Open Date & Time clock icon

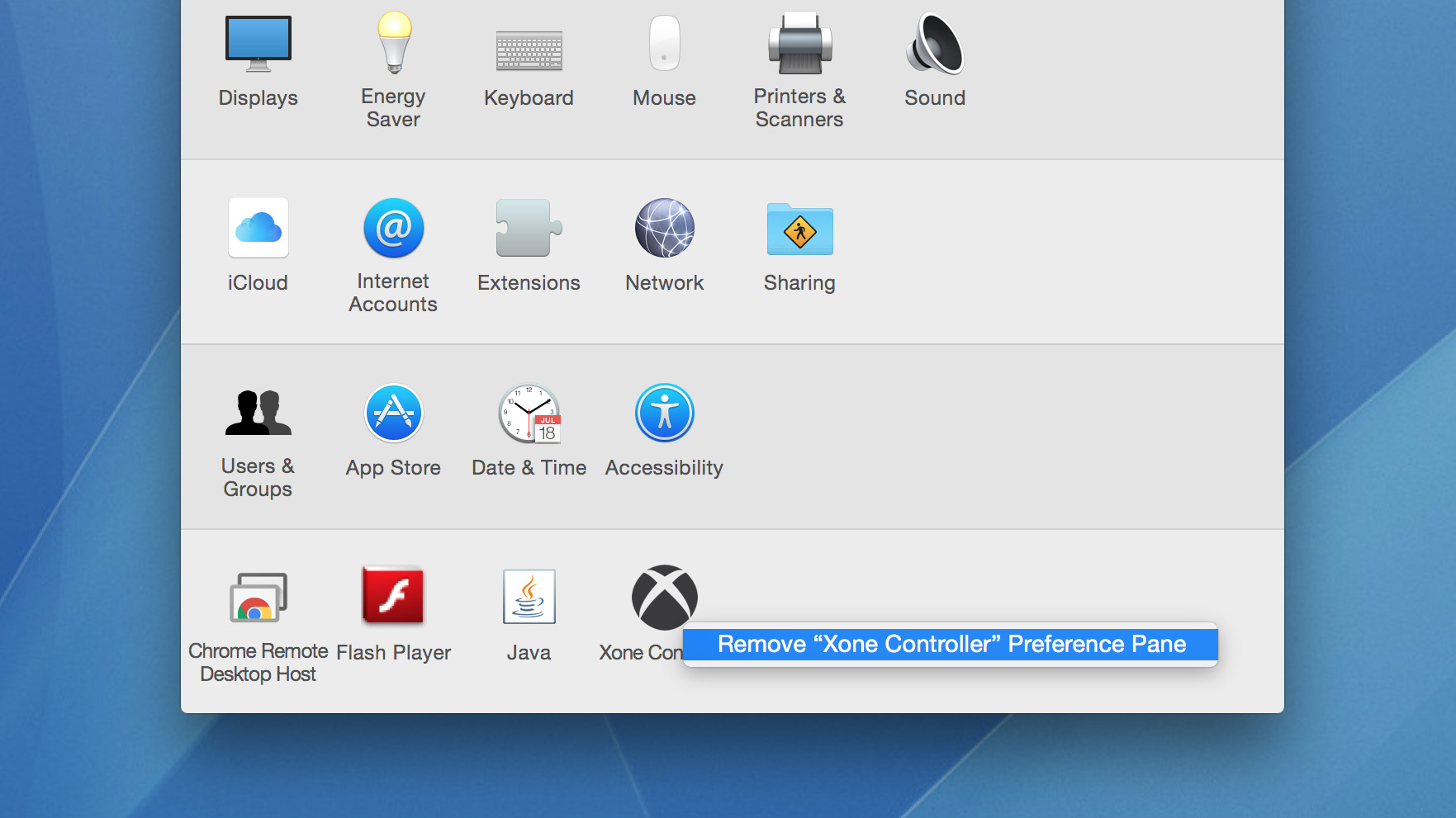pyautogui.click(x=529, y=413)
